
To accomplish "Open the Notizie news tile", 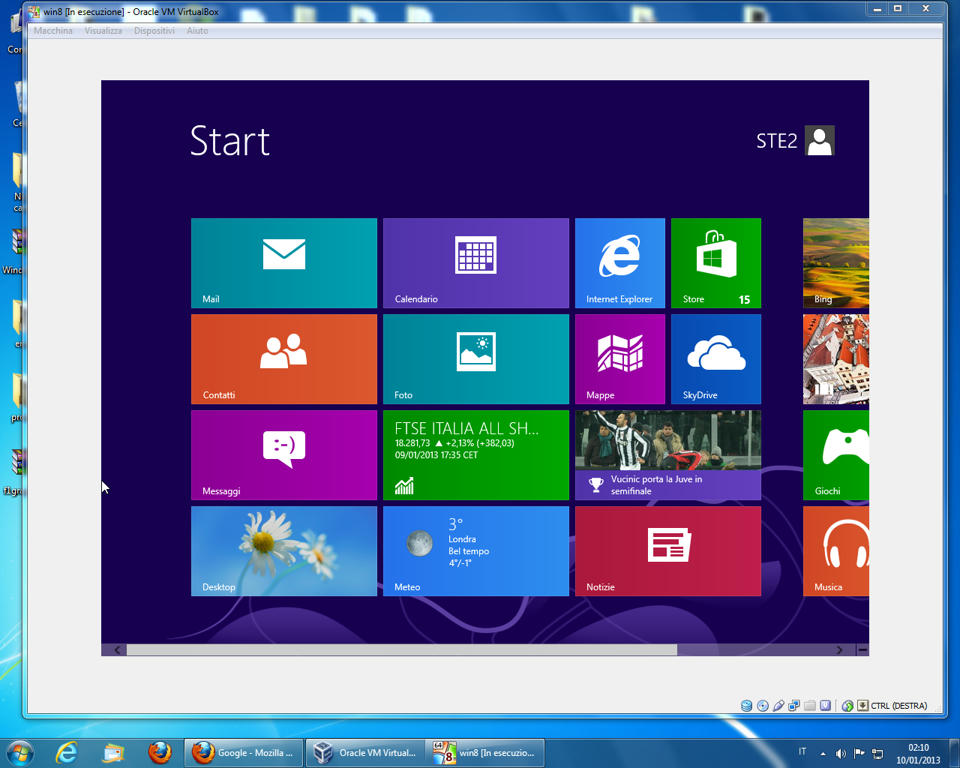I will click(x=668, y=551).
